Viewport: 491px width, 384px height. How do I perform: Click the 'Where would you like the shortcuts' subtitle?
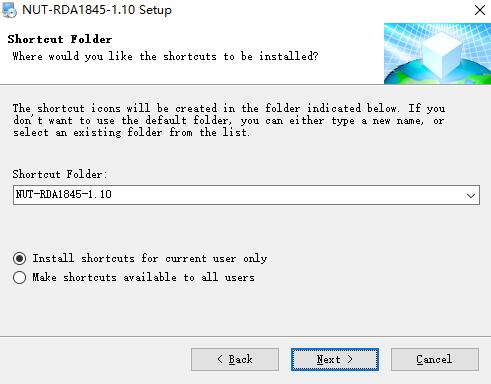(166, 56)
